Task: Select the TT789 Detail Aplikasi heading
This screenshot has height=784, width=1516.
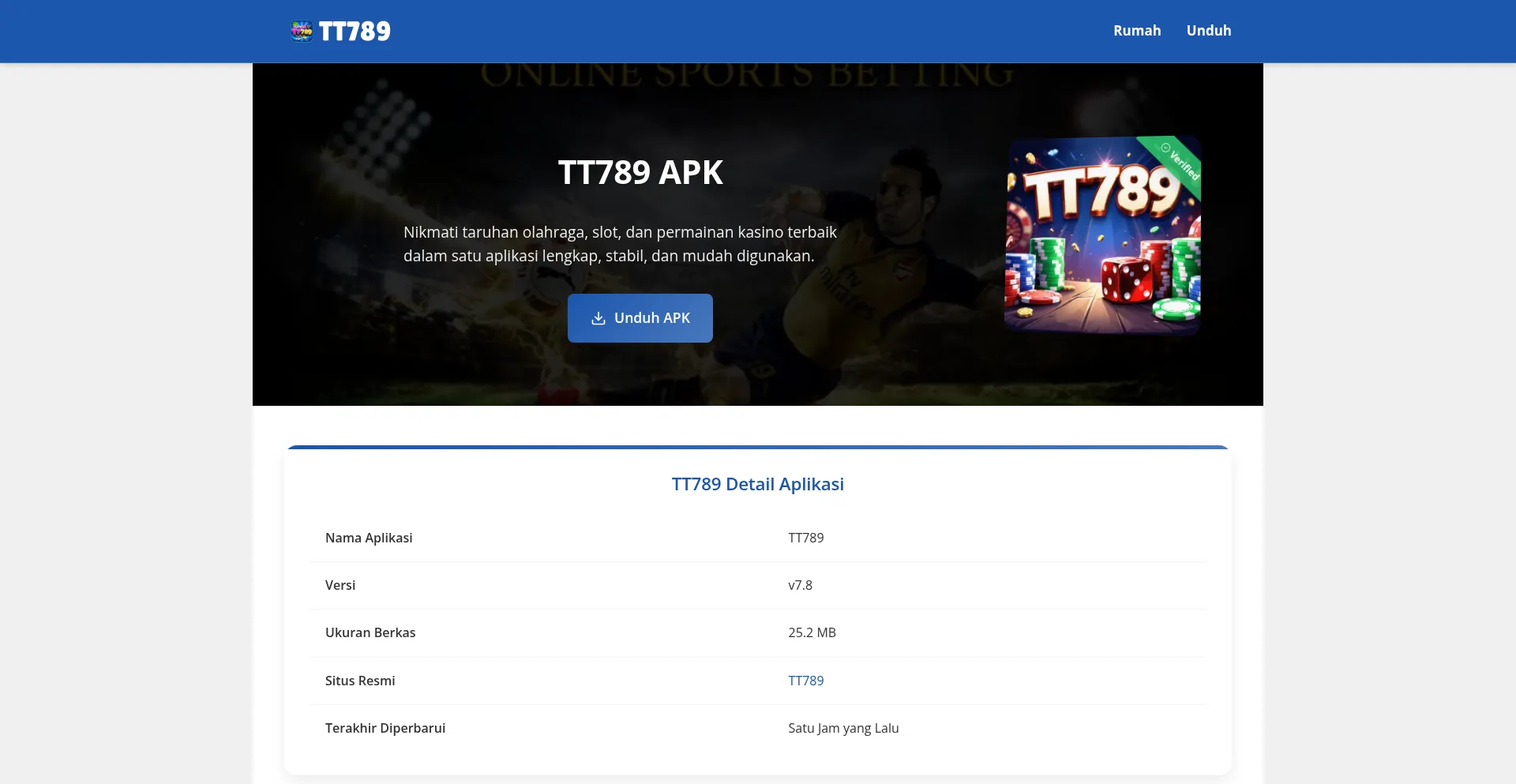Action: tap(758, 484)
